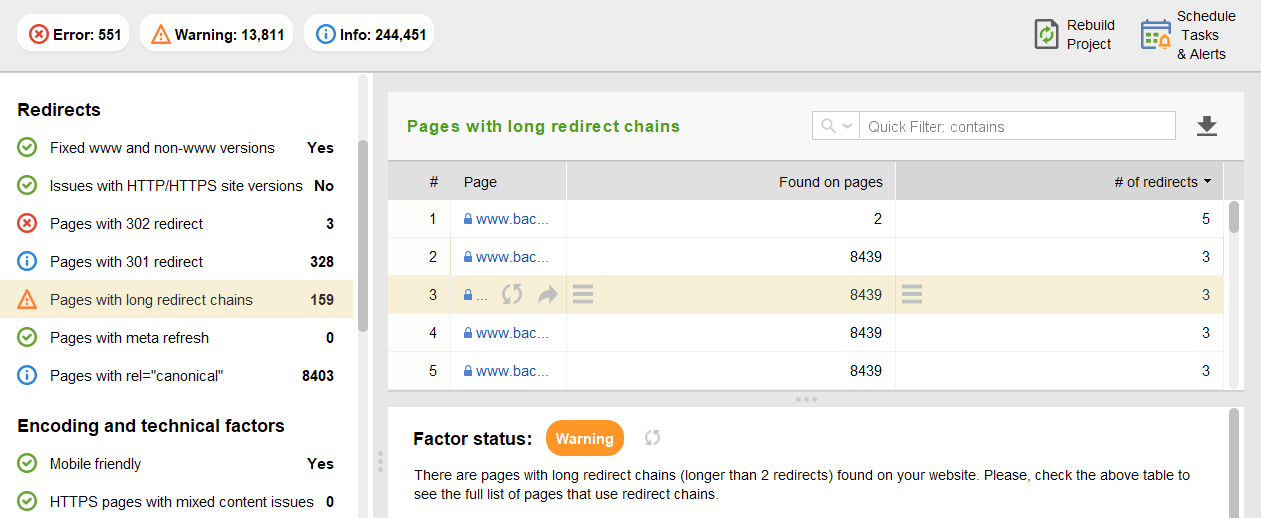
Task: Click Schedule Tasks & Alerts label
Action: pyautogui.click(x=1206, y=35)
